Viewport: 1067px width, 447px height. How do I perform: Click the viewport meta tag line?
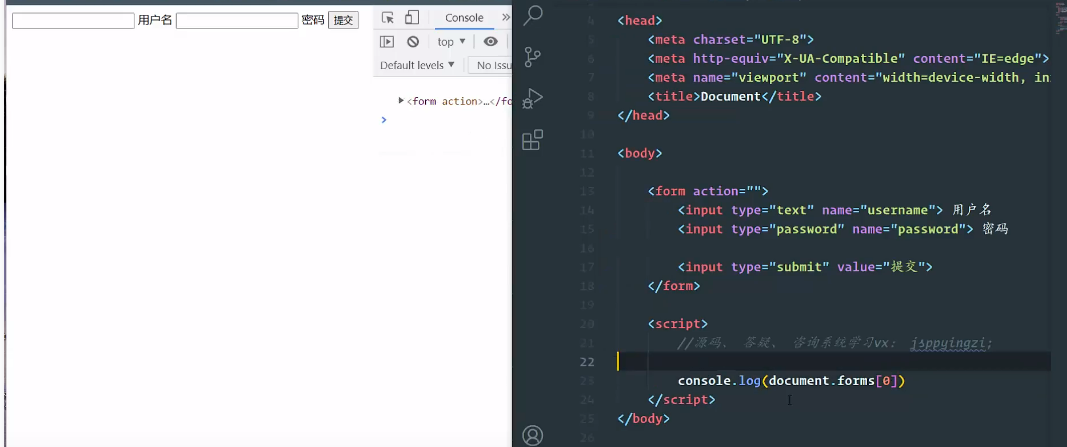coord(849,78)
